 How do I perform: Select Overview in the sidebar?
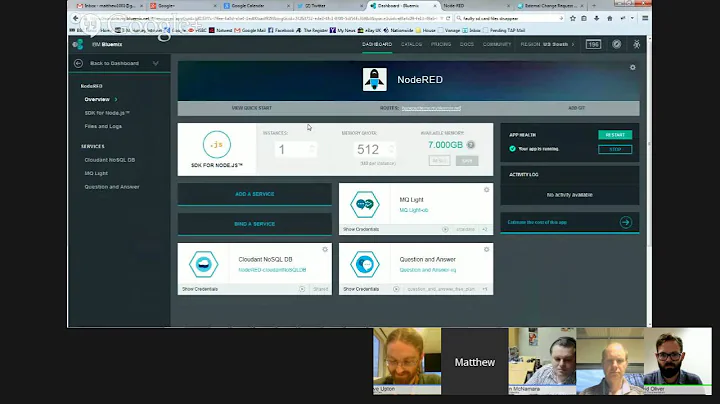pos(97,99)
